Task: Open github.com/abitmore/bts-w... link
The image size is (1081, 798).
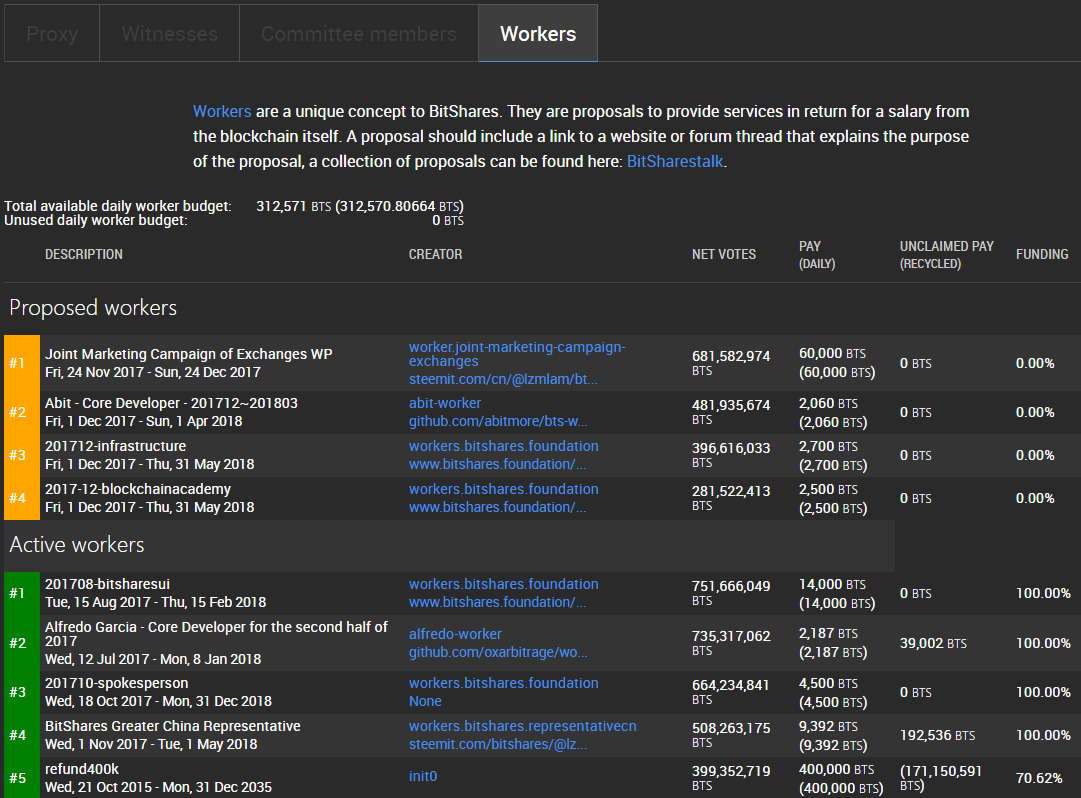Action: tap(498, 421)
